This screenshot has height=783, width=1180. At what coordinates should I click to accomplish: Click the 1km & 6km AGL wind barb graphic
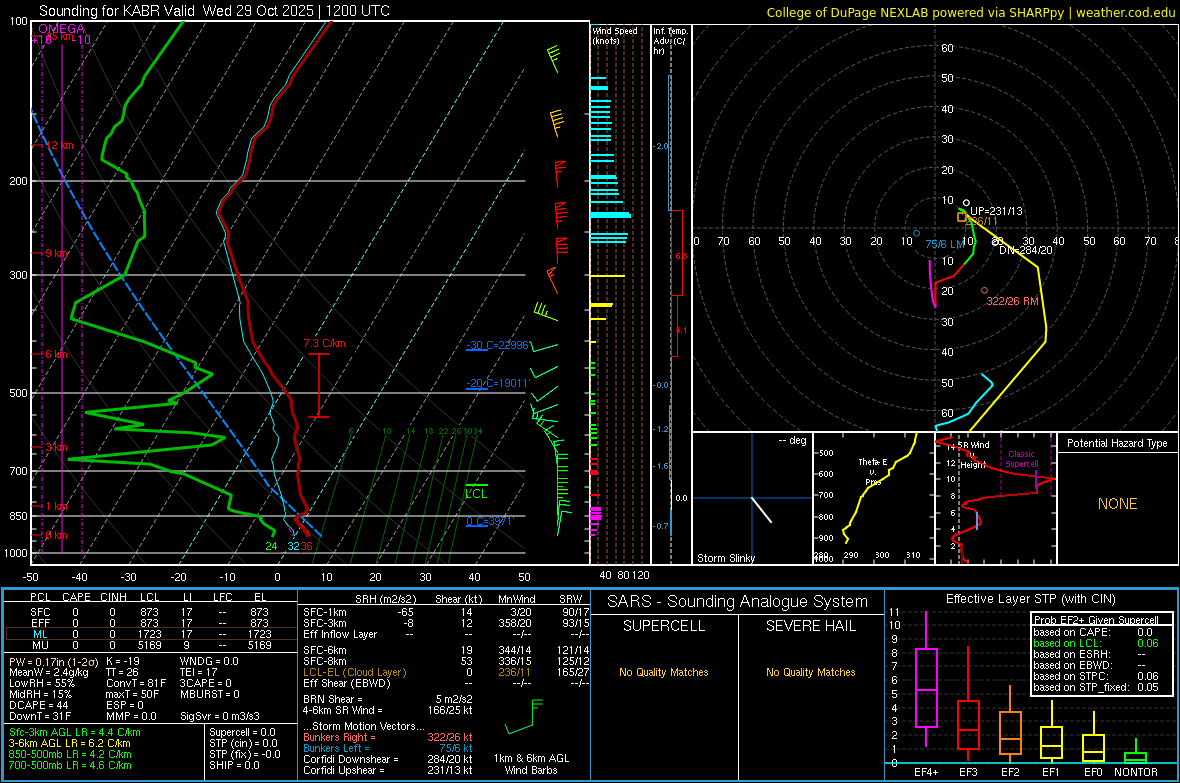[525, 716]
